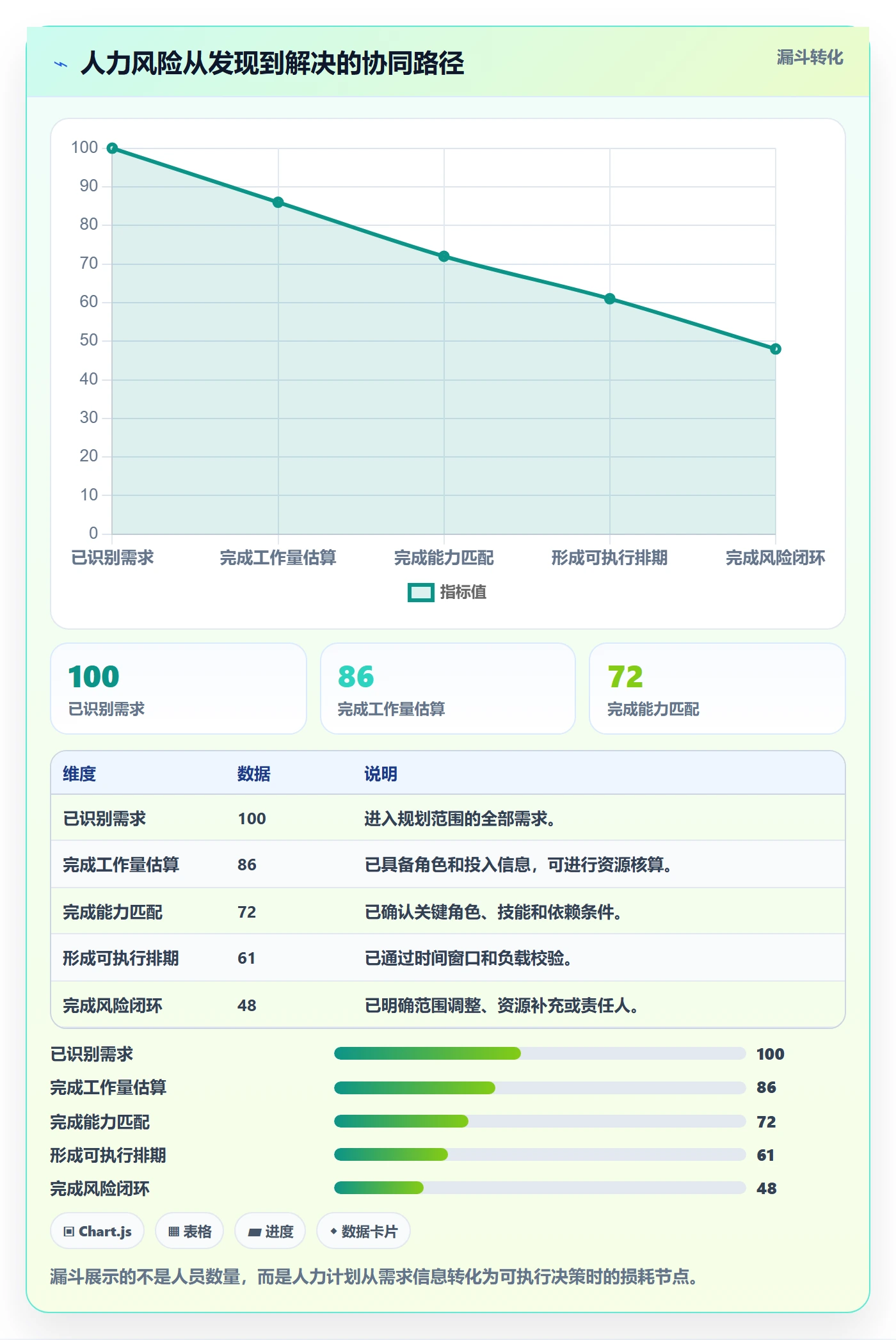Click the footer note starting with 漏斗展示的不是人员数量
This screenshot has height=1340, width=896.
click(x=374, y=1277)
